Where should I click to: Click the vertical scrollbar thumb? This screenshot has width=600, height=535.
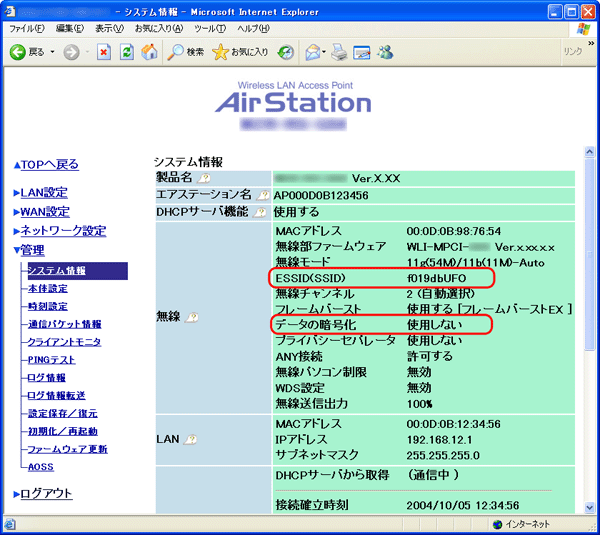[590, 254]
